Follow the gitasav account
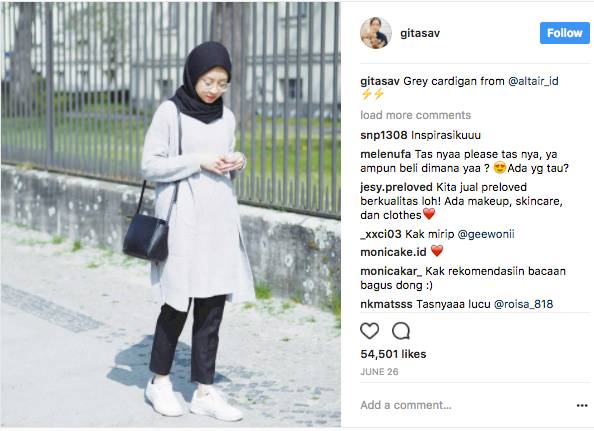The width and height of the screenshot is (594, 431). pyautogui.click(x=564, y=33)
